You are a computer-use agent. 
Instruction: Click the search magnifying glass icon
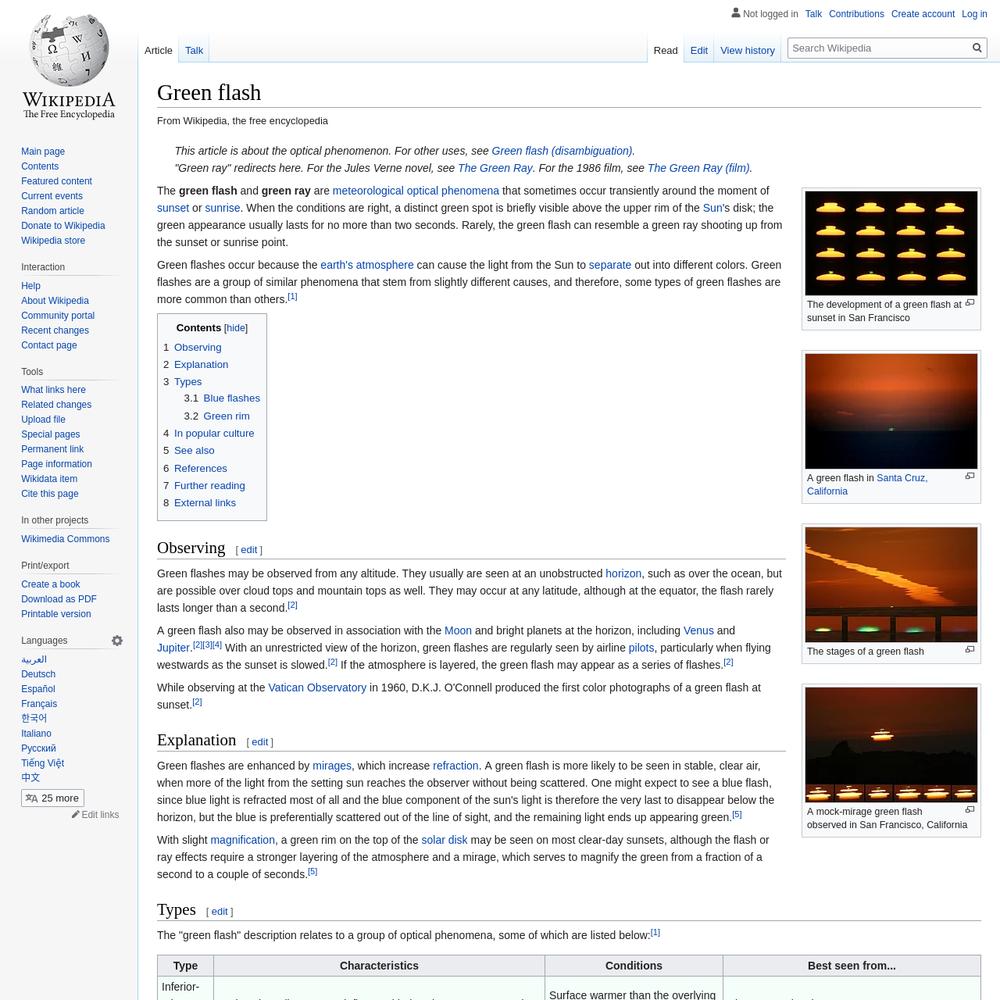pos(976,48)
